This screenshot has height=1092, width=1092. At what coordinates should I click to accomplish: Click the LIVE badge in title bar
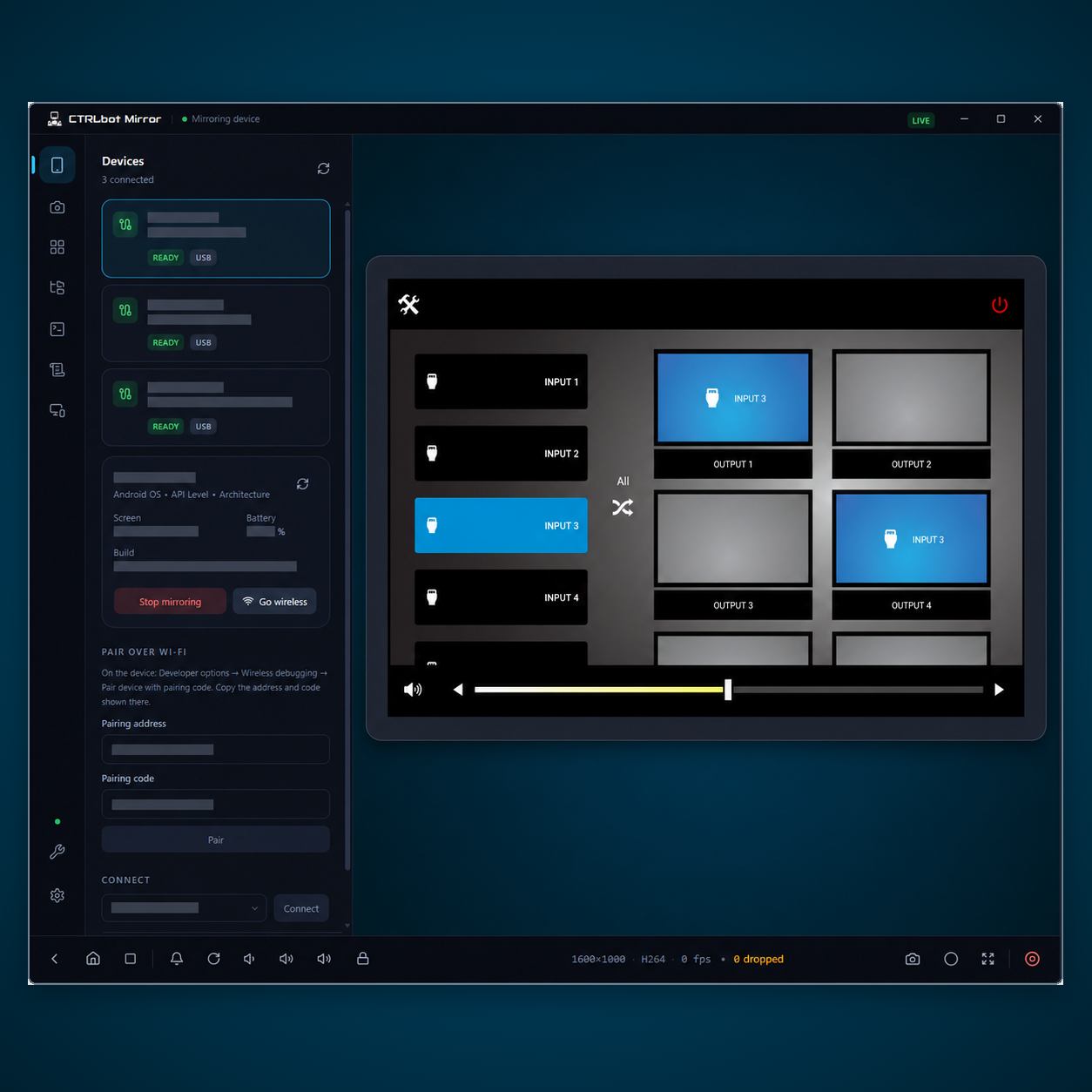(x=921, y=120)
